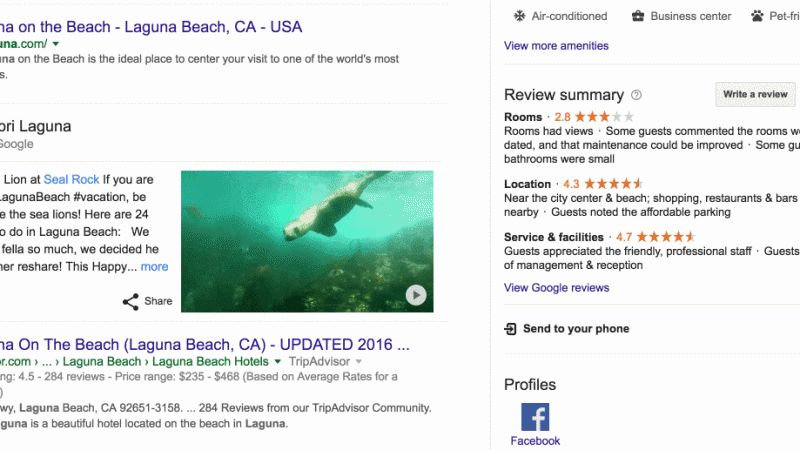Open the Review summary help icon
Image resolution: width=800 pixels, height=450 pixels.
pyautogui.click(x=637, y=95)
